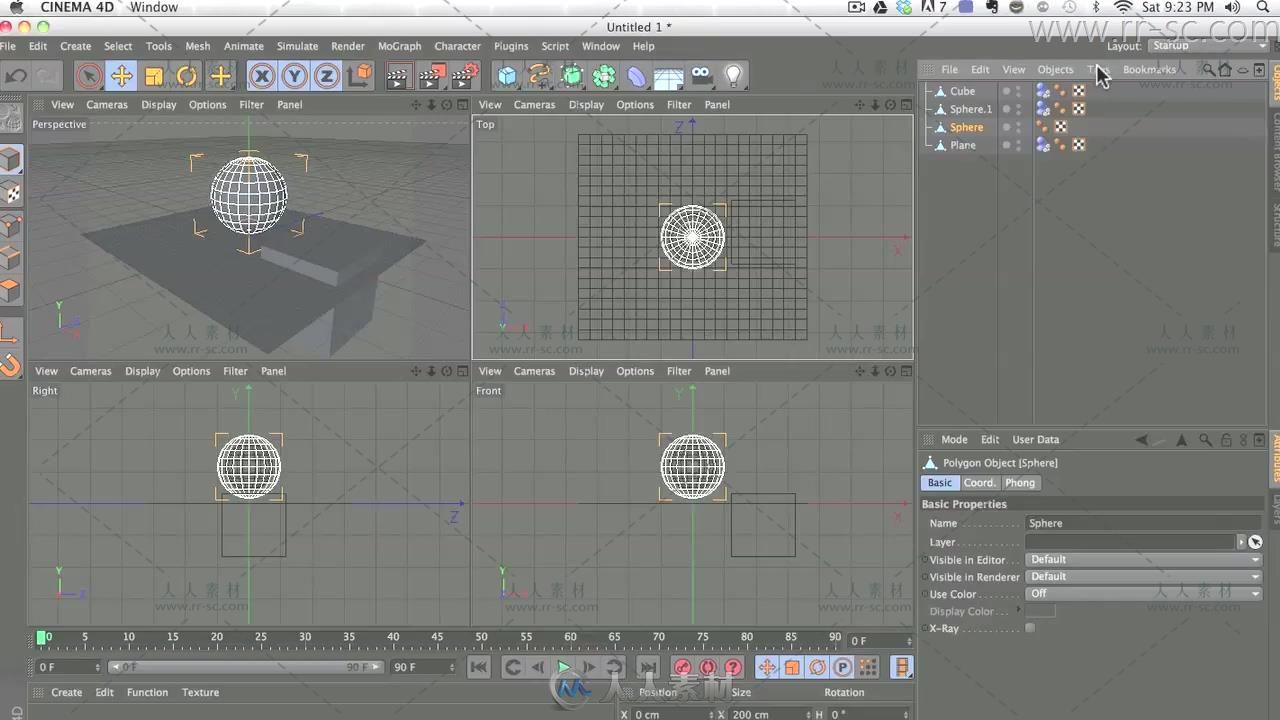Select the Live Selection arrow tool
This screenshot has height=720, width=1280.
[89, 76]
